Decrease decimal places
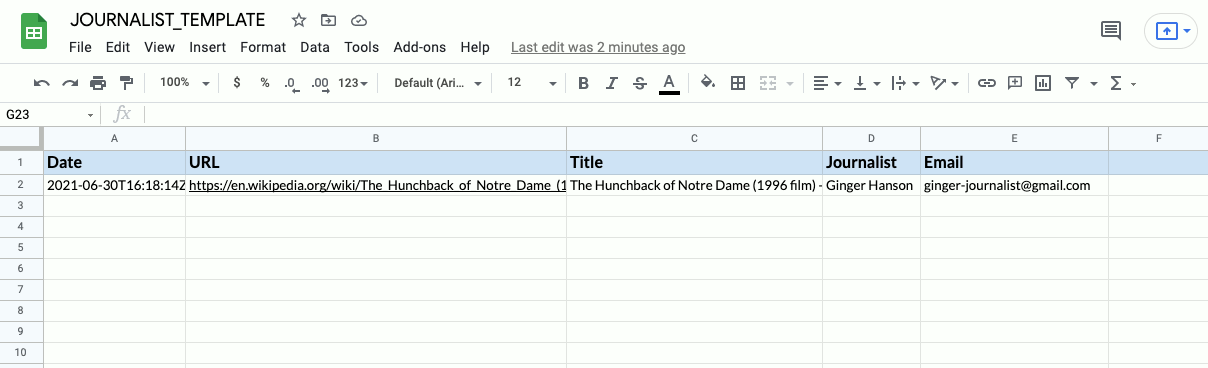The image size is (1208, 368). tap(291, 83)
